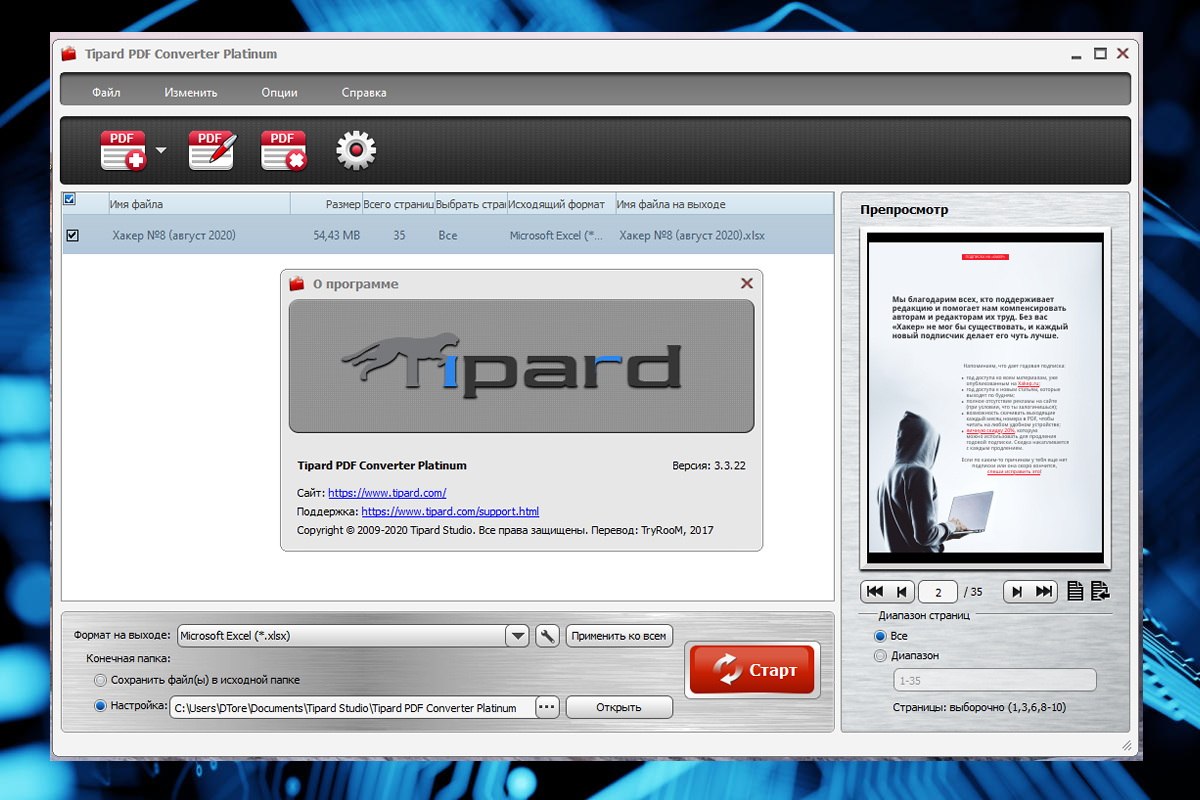The width and height of the screenshot is (1200, 800).
Task: Click the page extract document icon
Action: 1100,591
